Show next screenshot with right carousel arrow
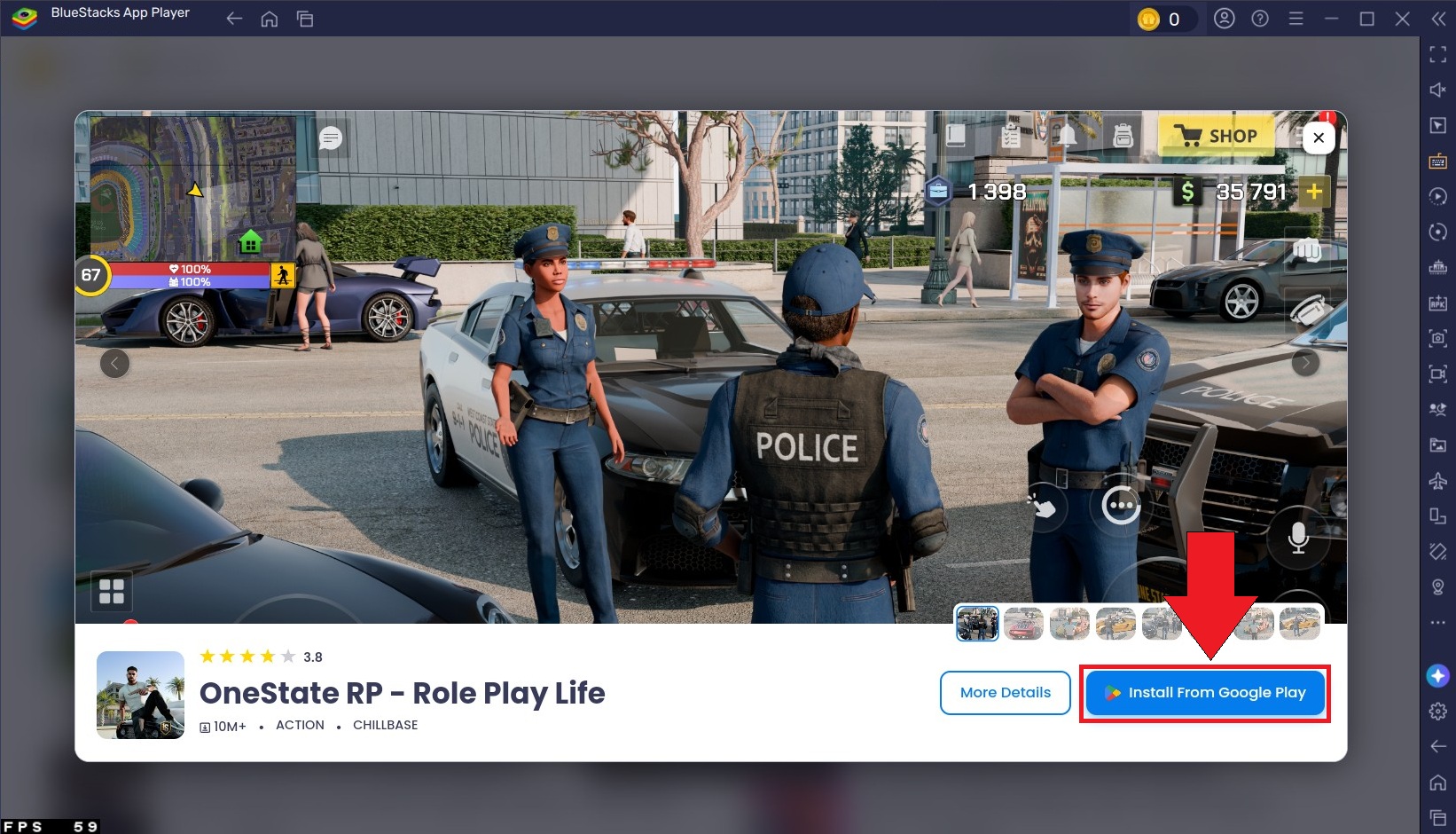Image resolution: width=1456 pixels, height=834 pixels. coord(1305,363)
